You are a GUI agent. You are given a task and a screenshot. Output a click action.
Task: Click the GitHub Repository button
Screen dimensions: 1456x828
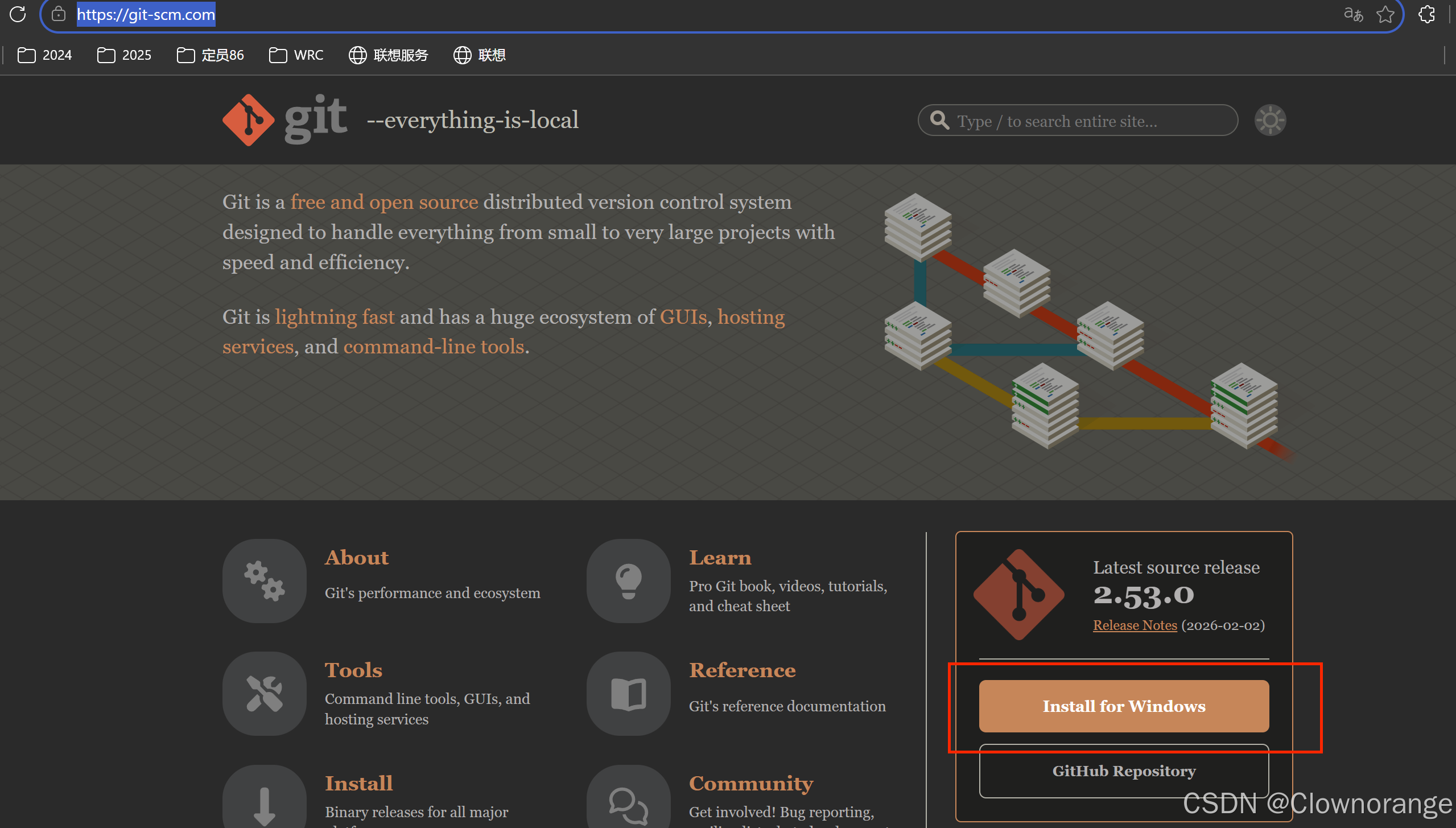click(1124, 771)
